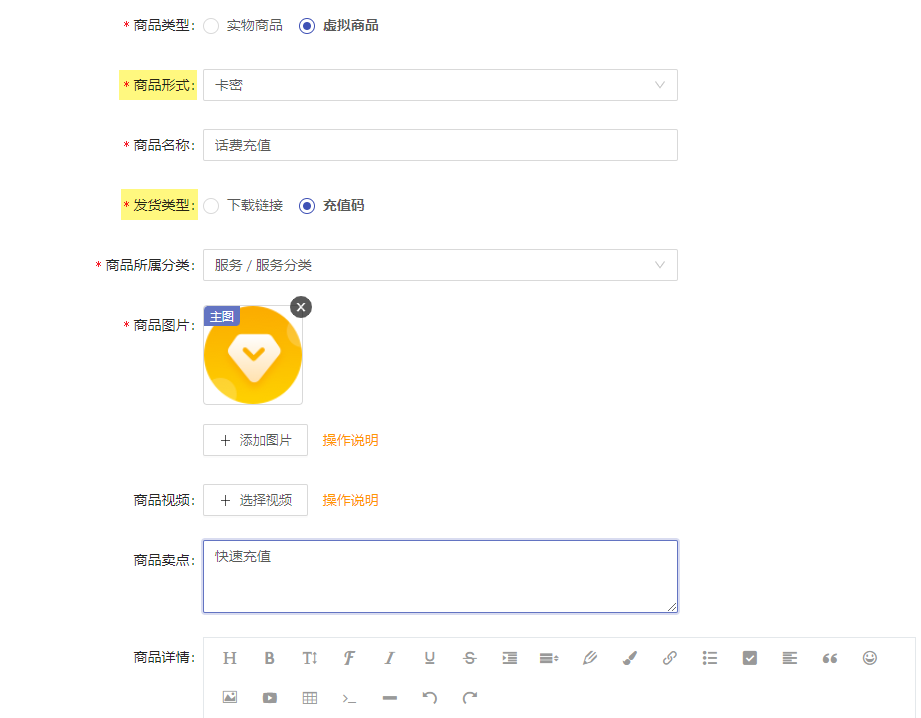921x718 pixels.
Task: Click the 选择视频 button
Action: pos(256,500)
